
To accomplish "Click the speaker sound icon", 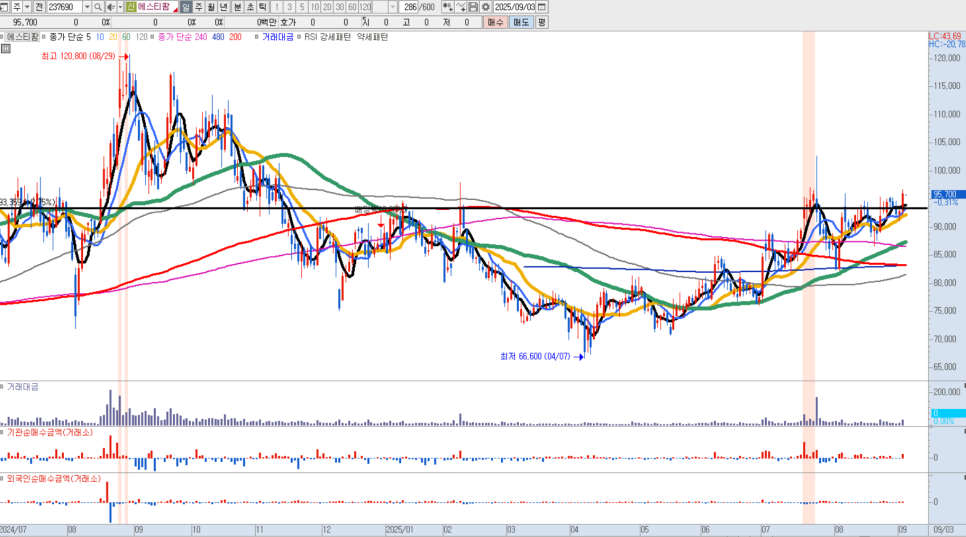I will pyautogui.click(x=110, y=7).
